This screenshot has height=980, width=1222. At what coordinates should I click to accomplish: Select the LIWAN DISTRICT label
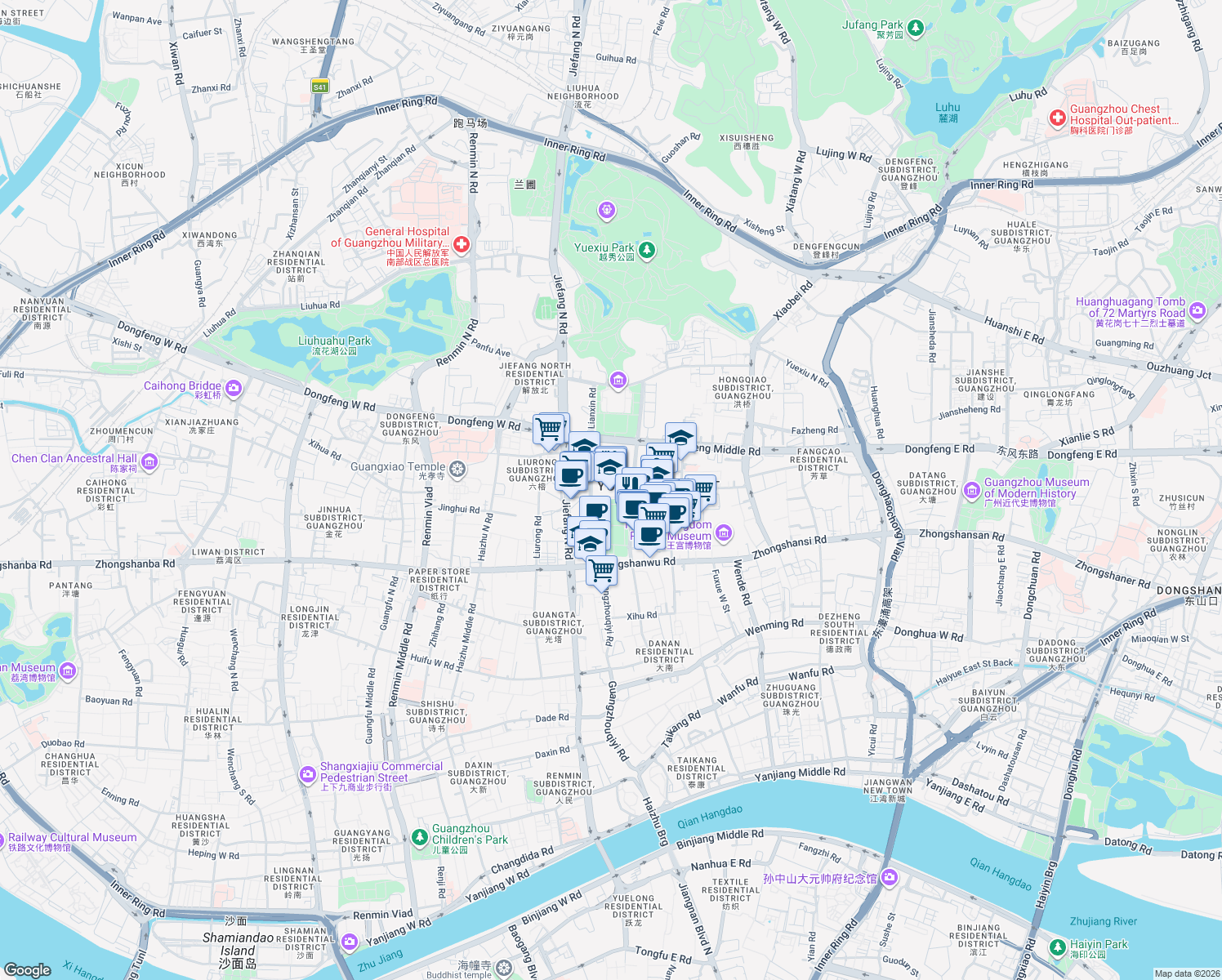tap(229, 556)
